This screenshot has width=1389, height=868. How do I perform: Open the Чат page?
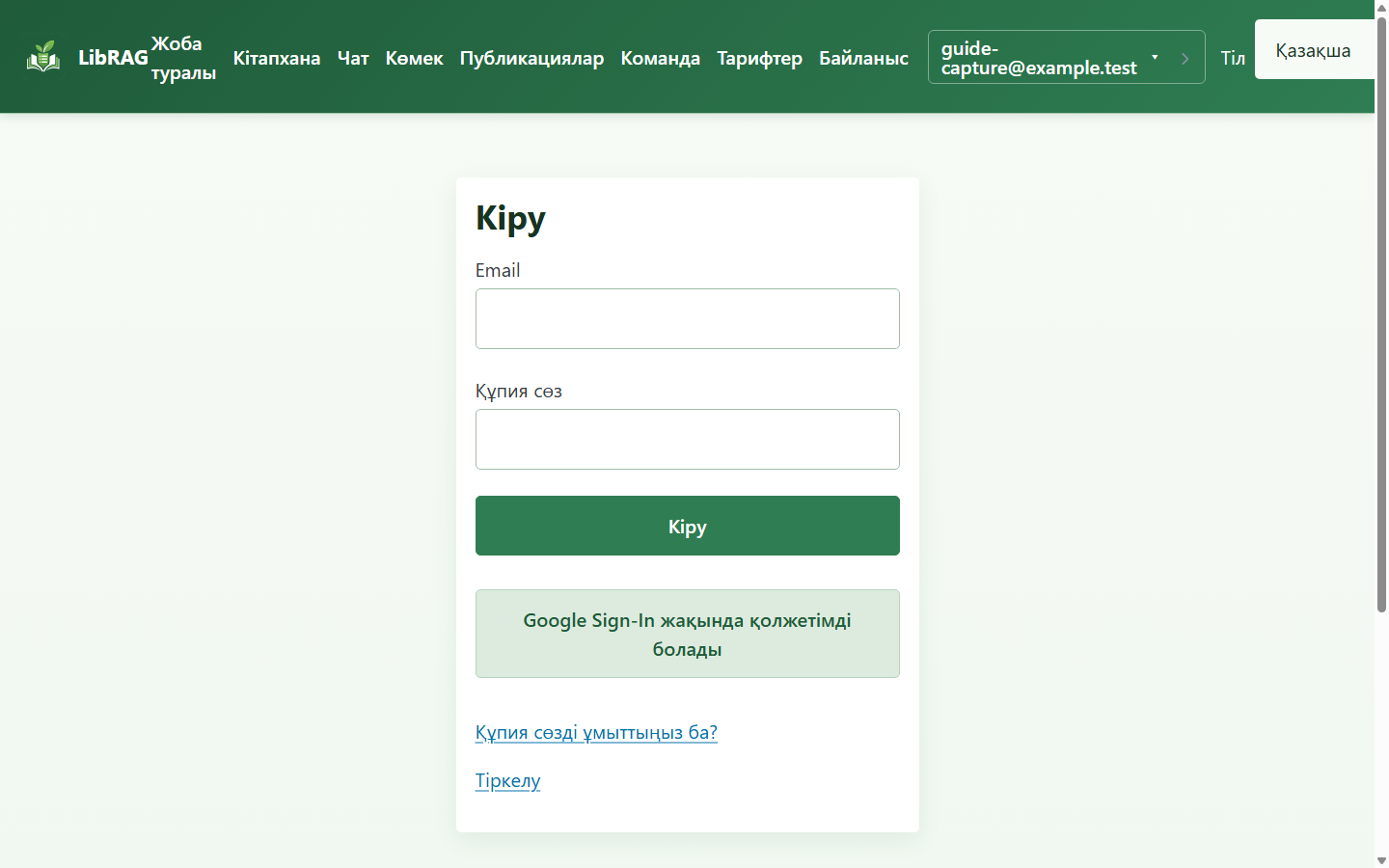click(x=353, y=58)
